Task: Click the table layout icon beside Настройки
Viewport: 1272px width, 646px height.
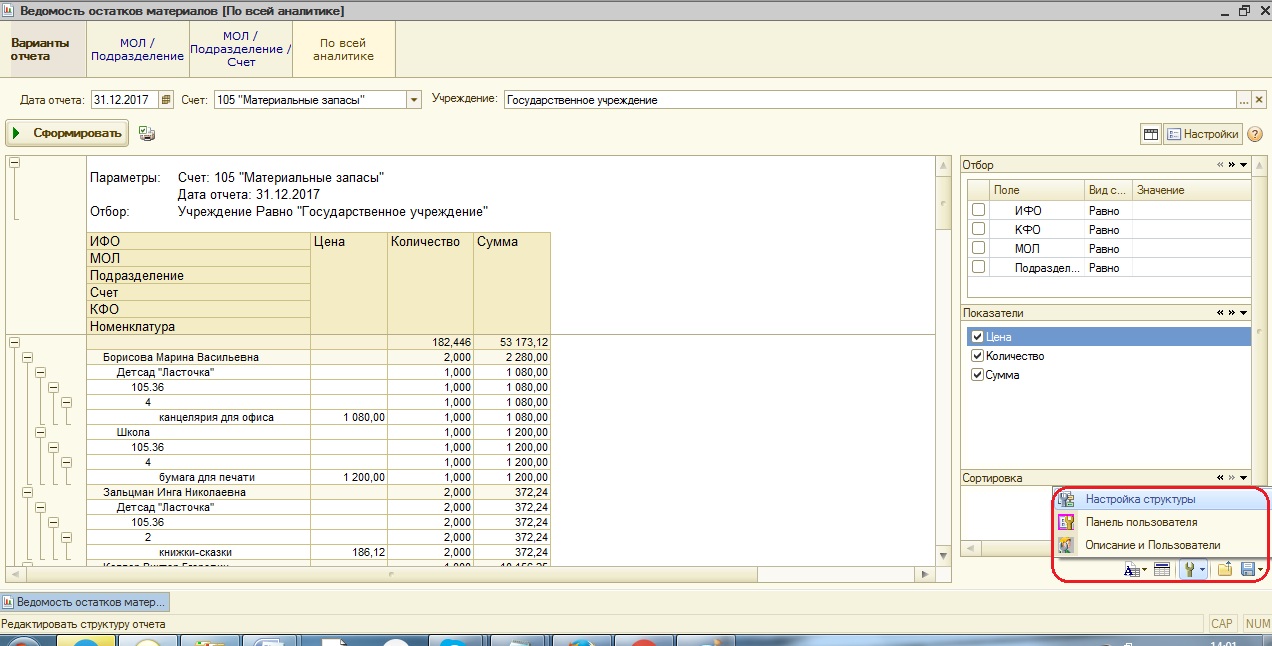Action: pos(1151,134)
